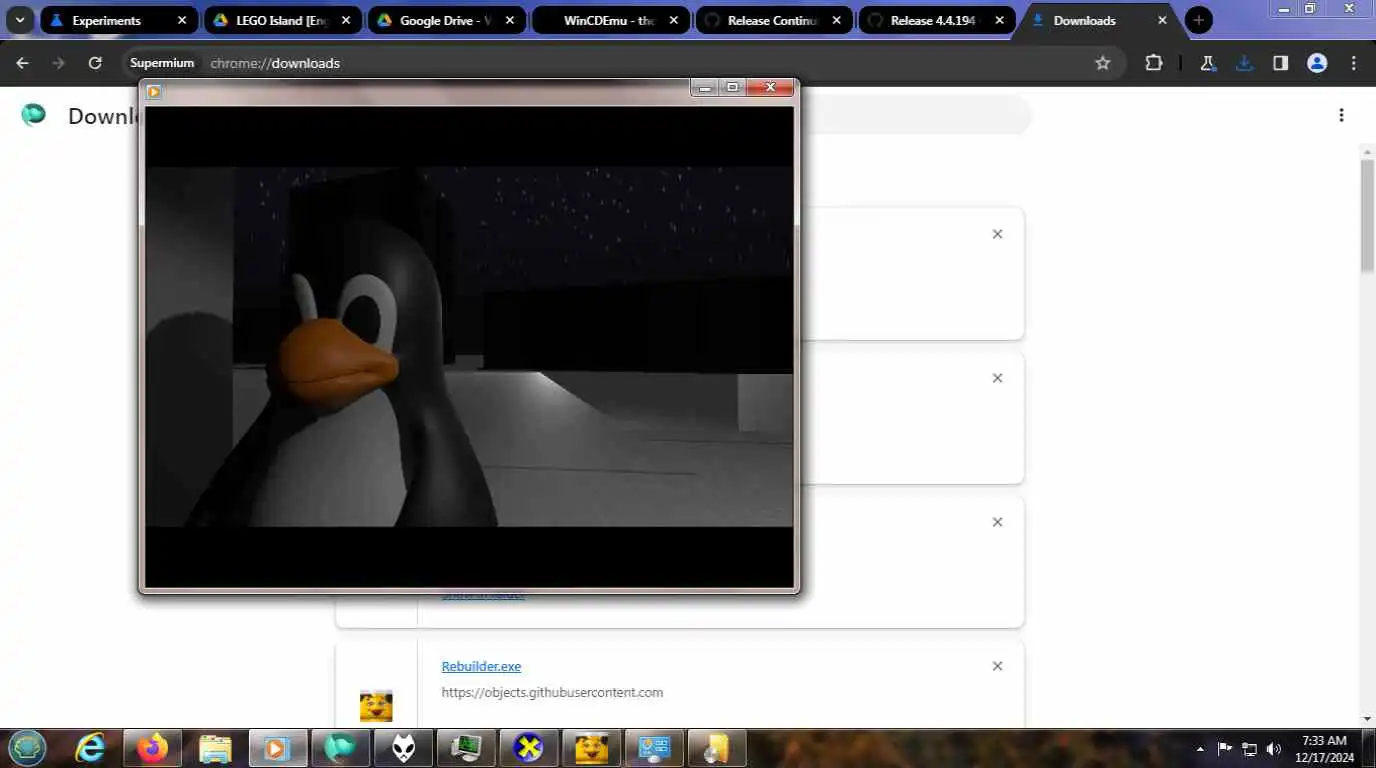1376x768 pixels.
Task: Reload the downloads page
Action: click(95, 63)
